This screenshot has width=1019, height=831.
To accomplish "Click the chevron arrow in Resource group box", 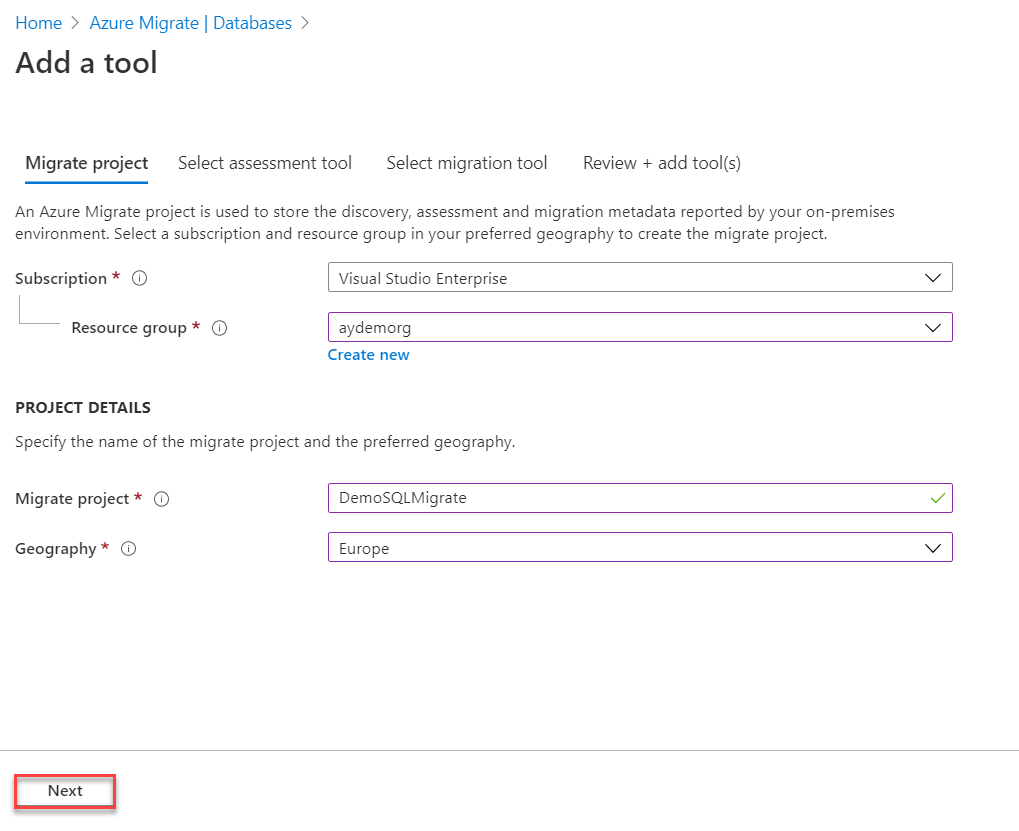I will (x=933, y=327).
